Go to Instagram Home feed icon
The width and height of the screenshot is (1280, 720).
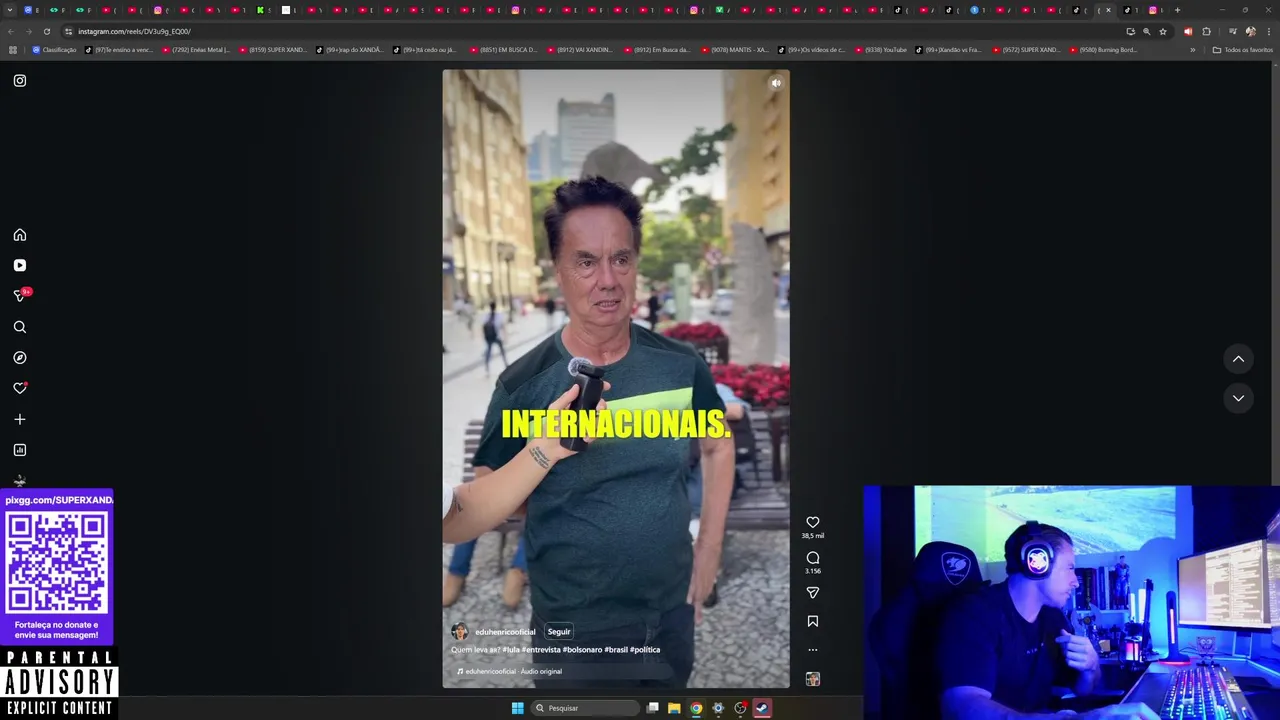(x=20, y=235)
